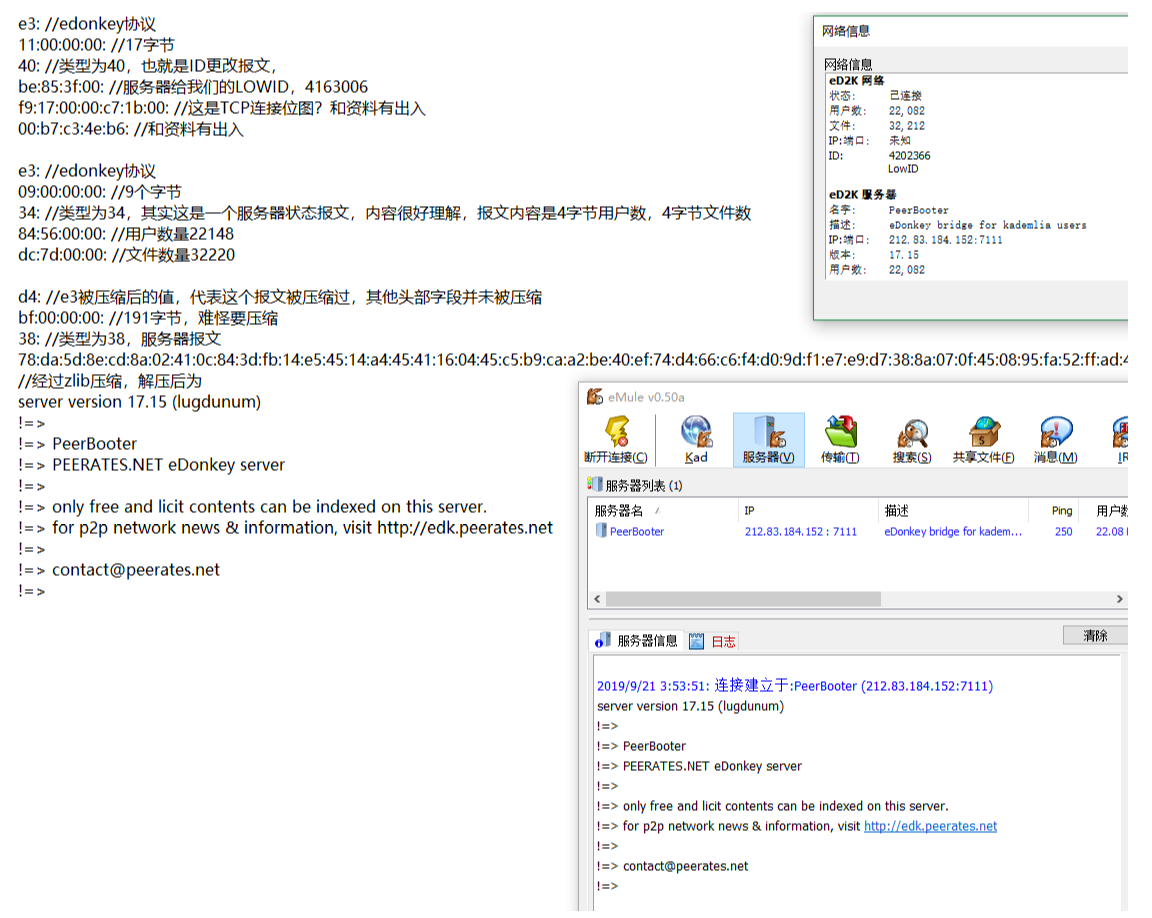This screenshot has width=1152, height=918.
Task: Open the Shared Files (共享文件) toolbar icon
Action: pyautogui.click(x=983, y=439)
